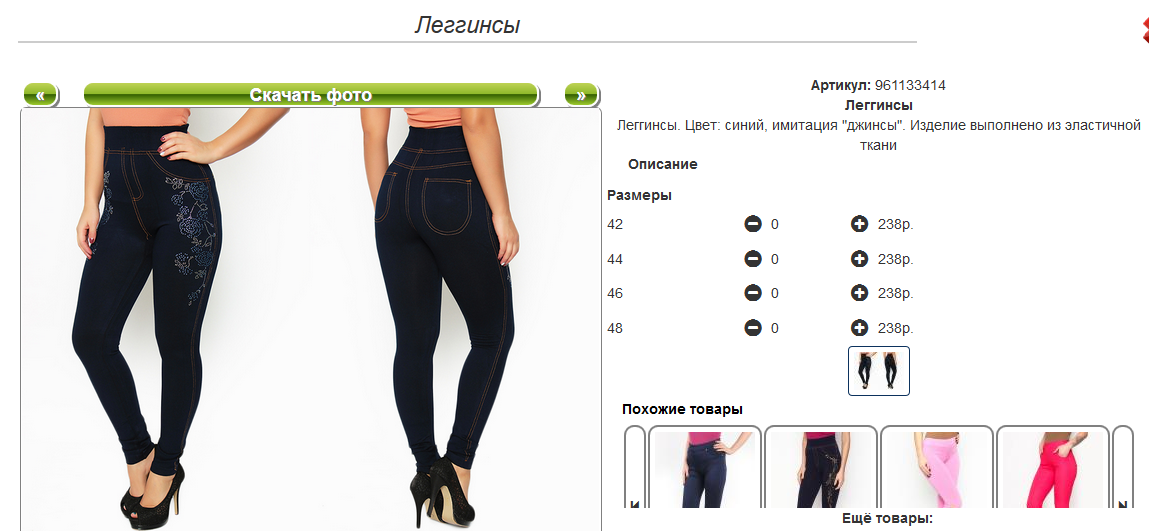Click the main leggings product photo
This screenshot has width=1149, height=531.
pos(311,319)
